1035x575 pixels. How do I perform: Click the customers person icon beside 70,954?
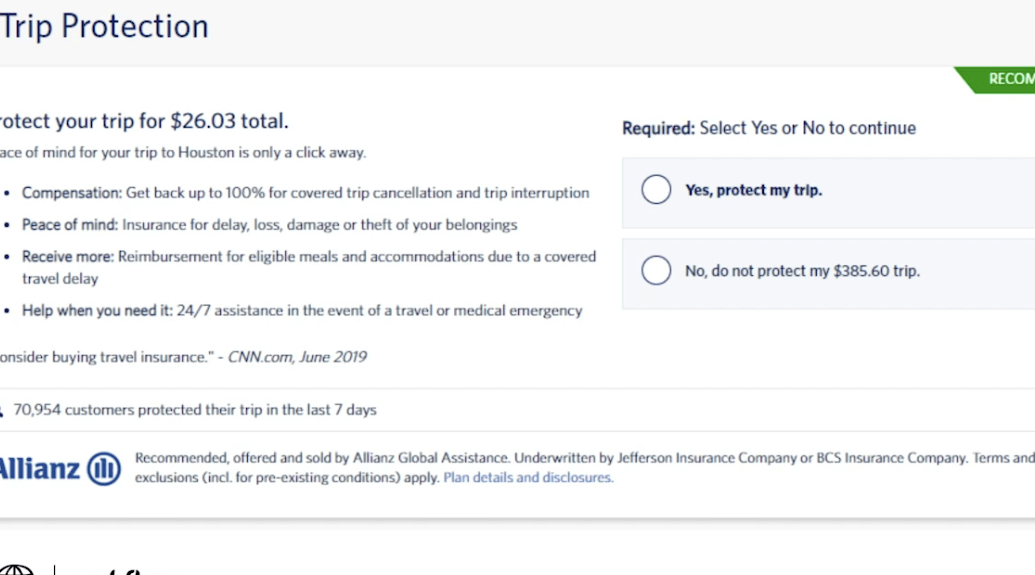(x=2, y=411)
